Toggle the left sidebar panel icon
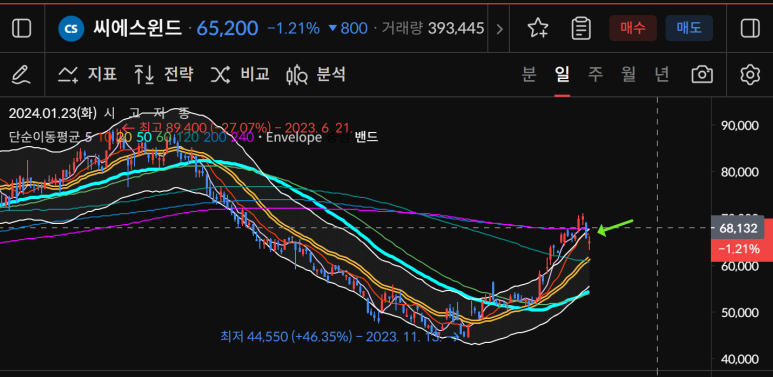This screenshot has width=773, height=377. point(22,28)
